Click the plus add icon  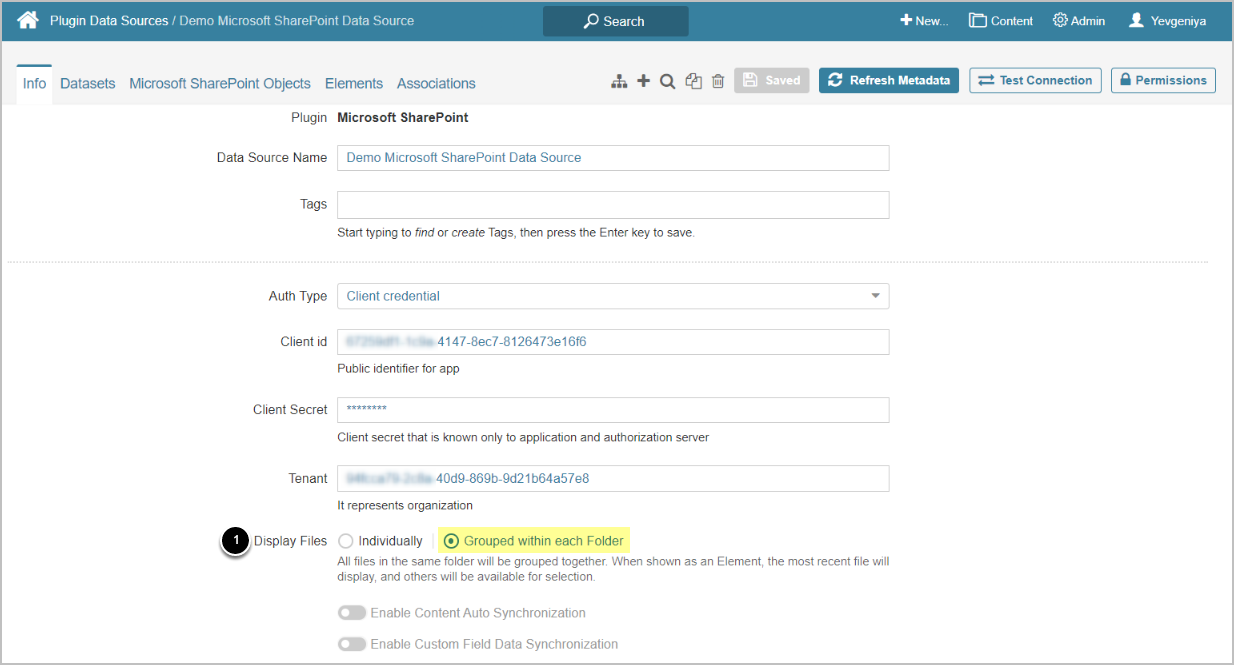click(643, 81)
